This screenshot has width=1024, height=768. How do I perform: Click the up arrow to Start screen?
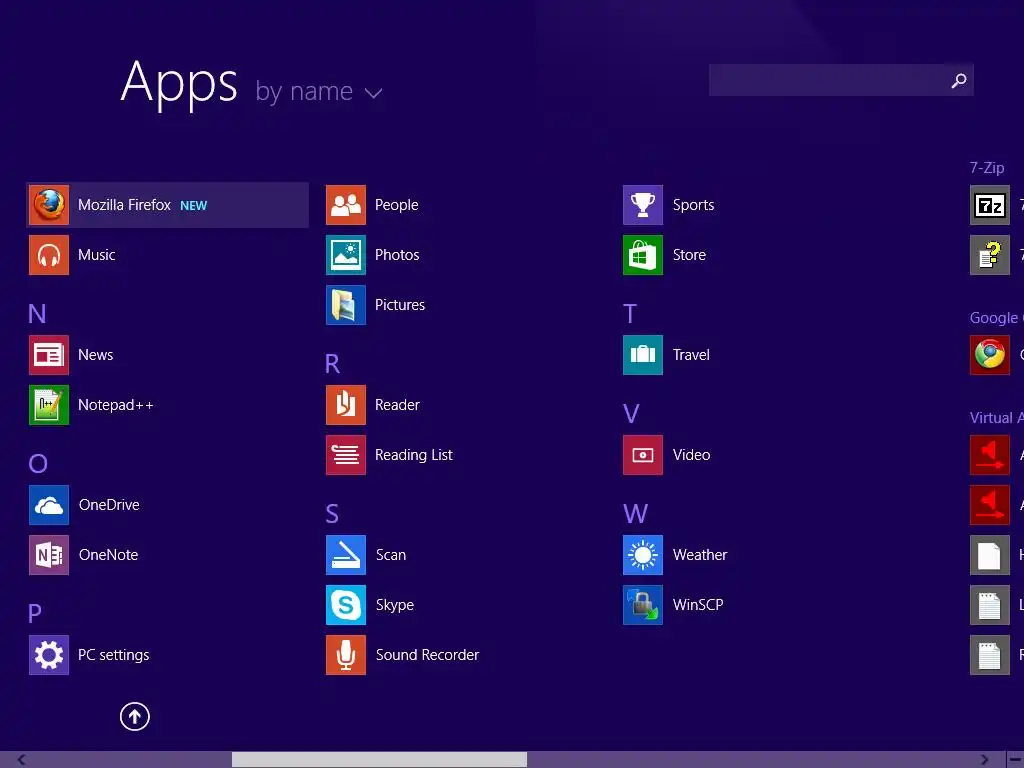(x=135, y=716)
